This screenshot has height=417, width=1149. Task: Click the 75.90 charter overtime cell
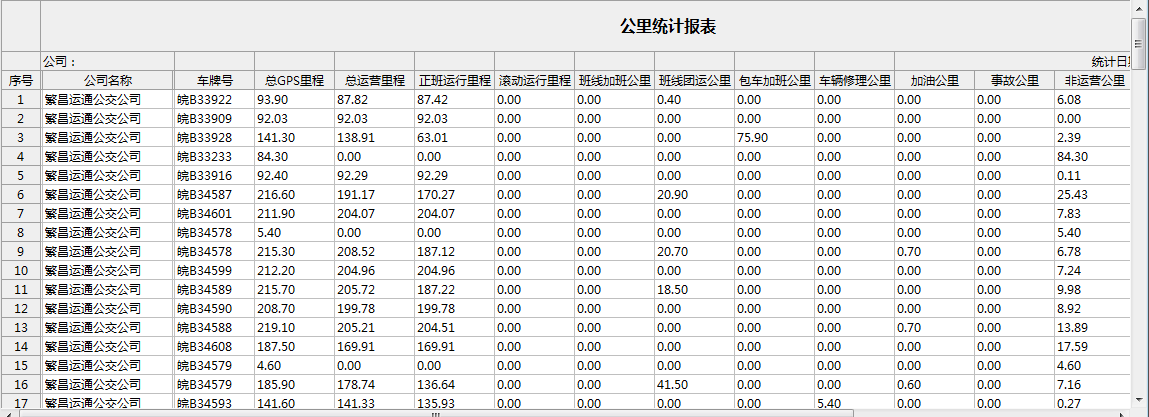pyautogui.click(x=752, y=137)
